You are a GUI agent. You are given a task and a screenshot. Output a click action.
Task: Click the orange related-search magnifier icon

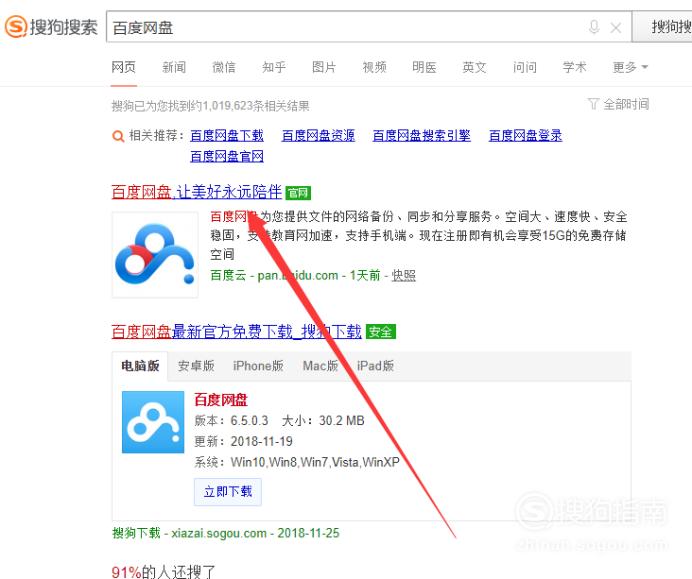[x=118, y=136]
